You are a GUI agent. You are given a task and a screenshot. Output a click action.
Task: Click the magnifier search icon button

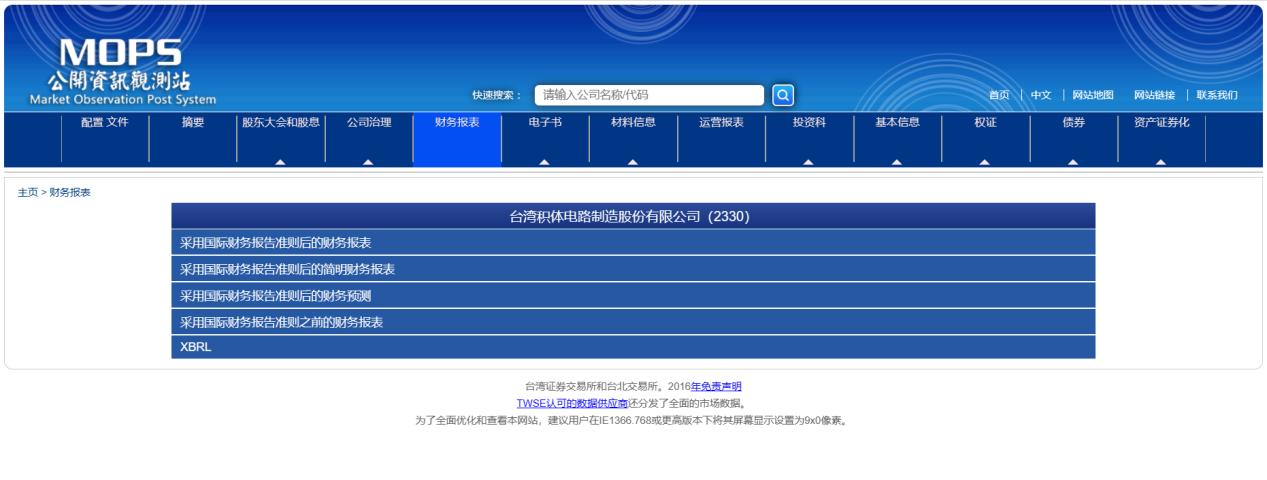(x=783, y=95)
